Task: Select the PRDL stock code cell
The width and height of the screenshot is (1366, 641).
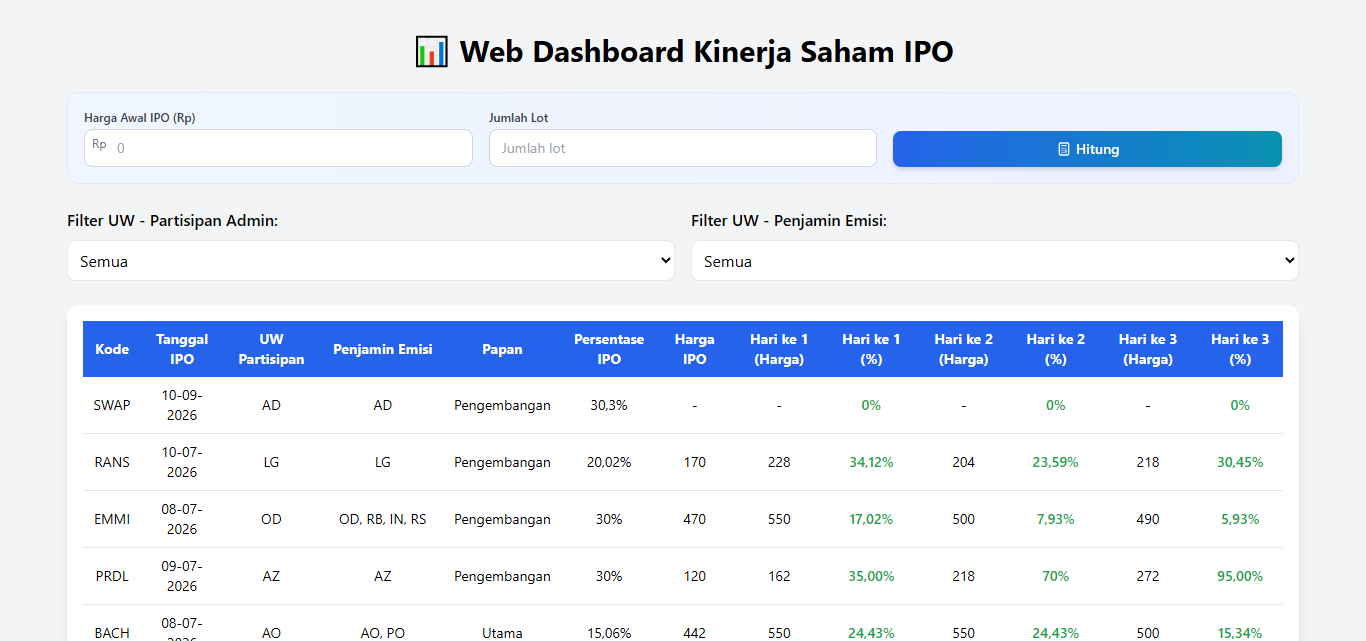Action: pyautogui.click(x=112, y=576)
